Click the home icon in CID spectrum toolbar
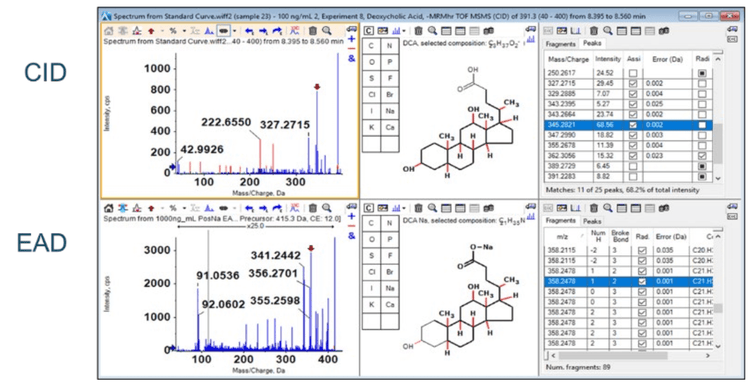Viewport: 750px width, 387px height. pyautogui.click(x=109, y=31)
